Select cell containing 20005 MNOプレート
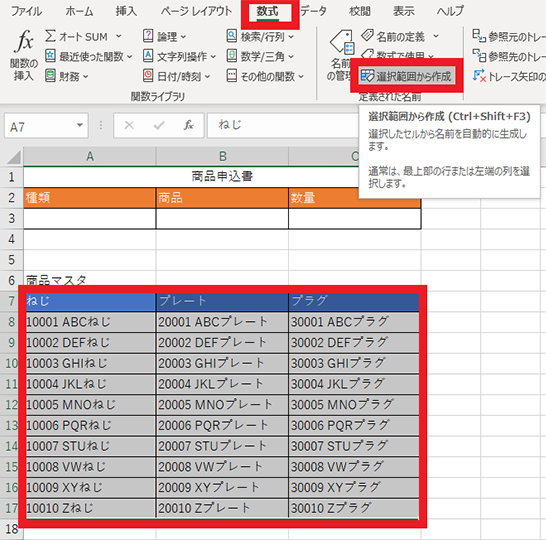Screen dimensions: 546x540 (x=222, y=405)
